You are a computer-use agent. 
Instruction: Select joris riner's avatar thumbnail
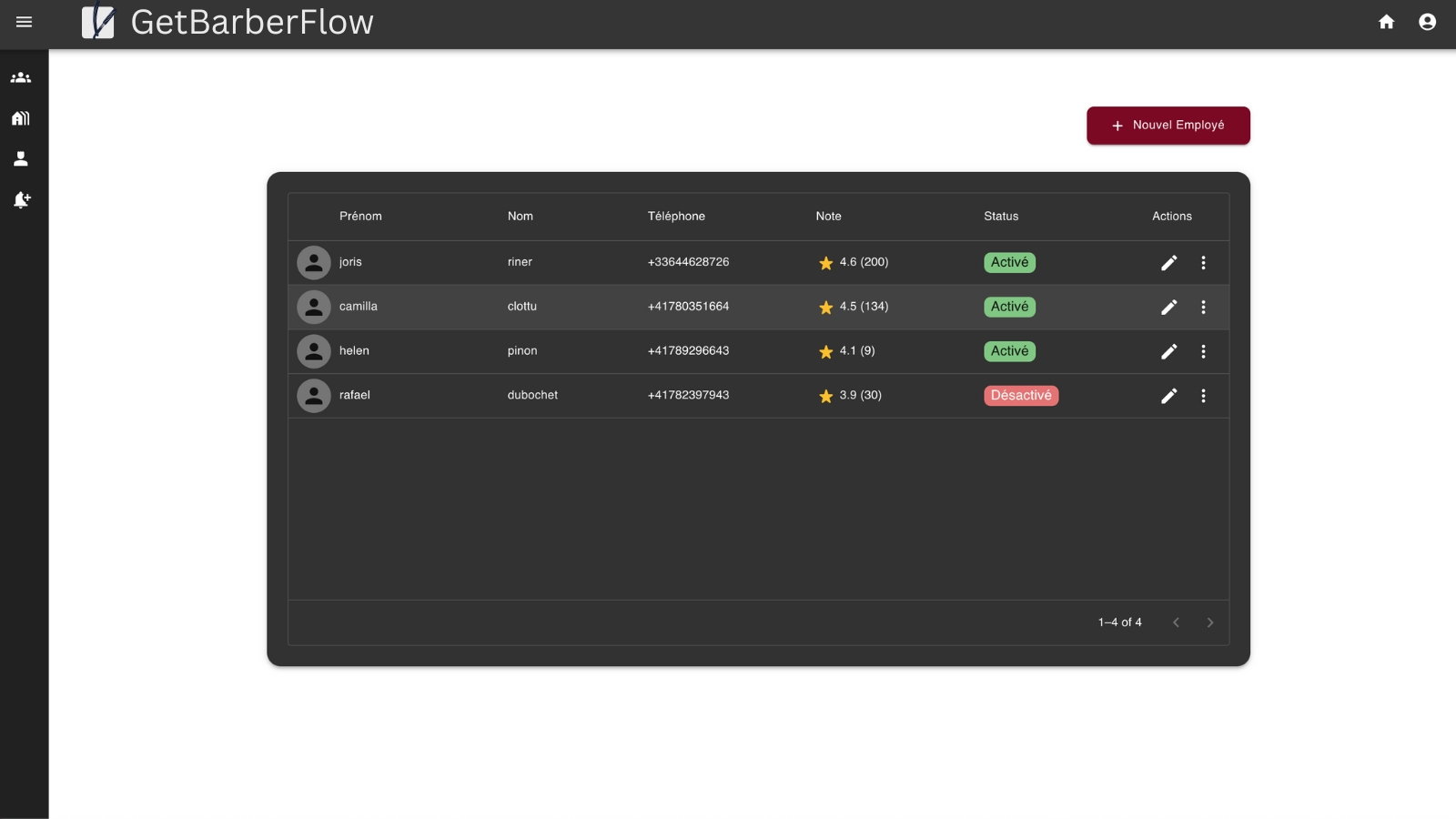pyautogui.click(x=313, y=262)
